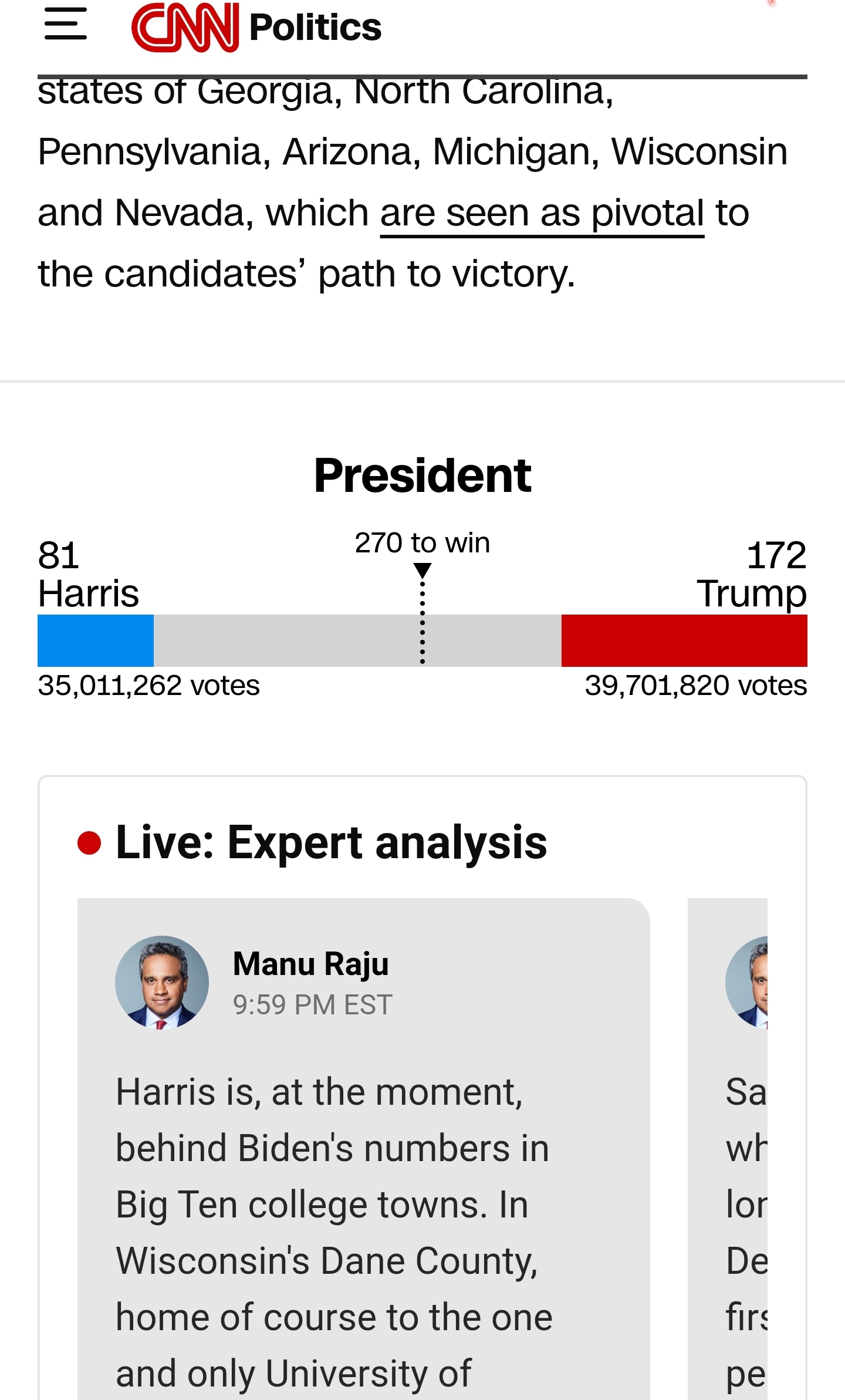Tap Trump's 39,701,820 popular vote count
845x1400 pixels.
tap(696, 686)
